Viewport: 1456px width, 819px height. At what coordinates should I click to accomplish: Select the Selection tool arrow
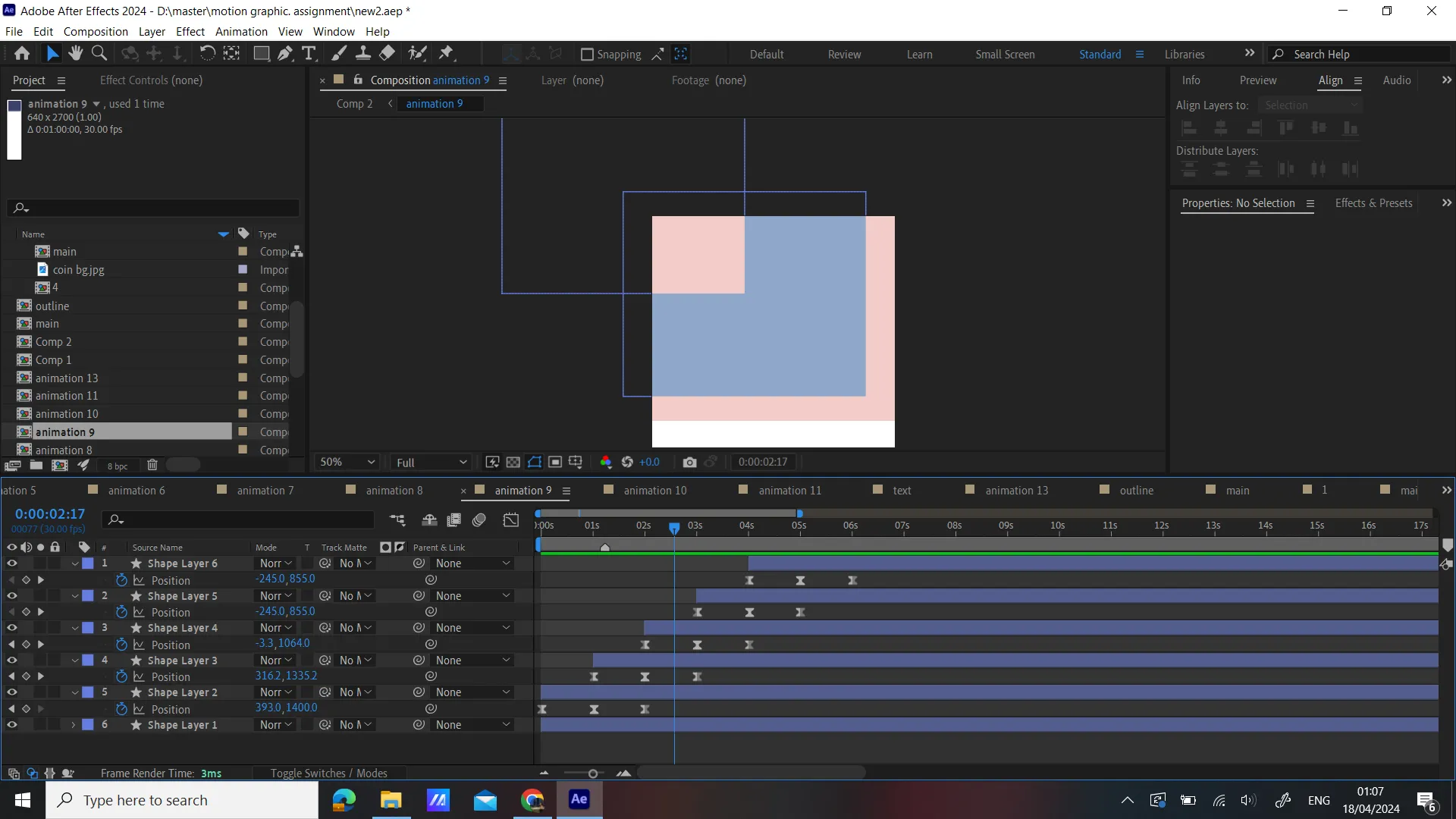[52, 53]
